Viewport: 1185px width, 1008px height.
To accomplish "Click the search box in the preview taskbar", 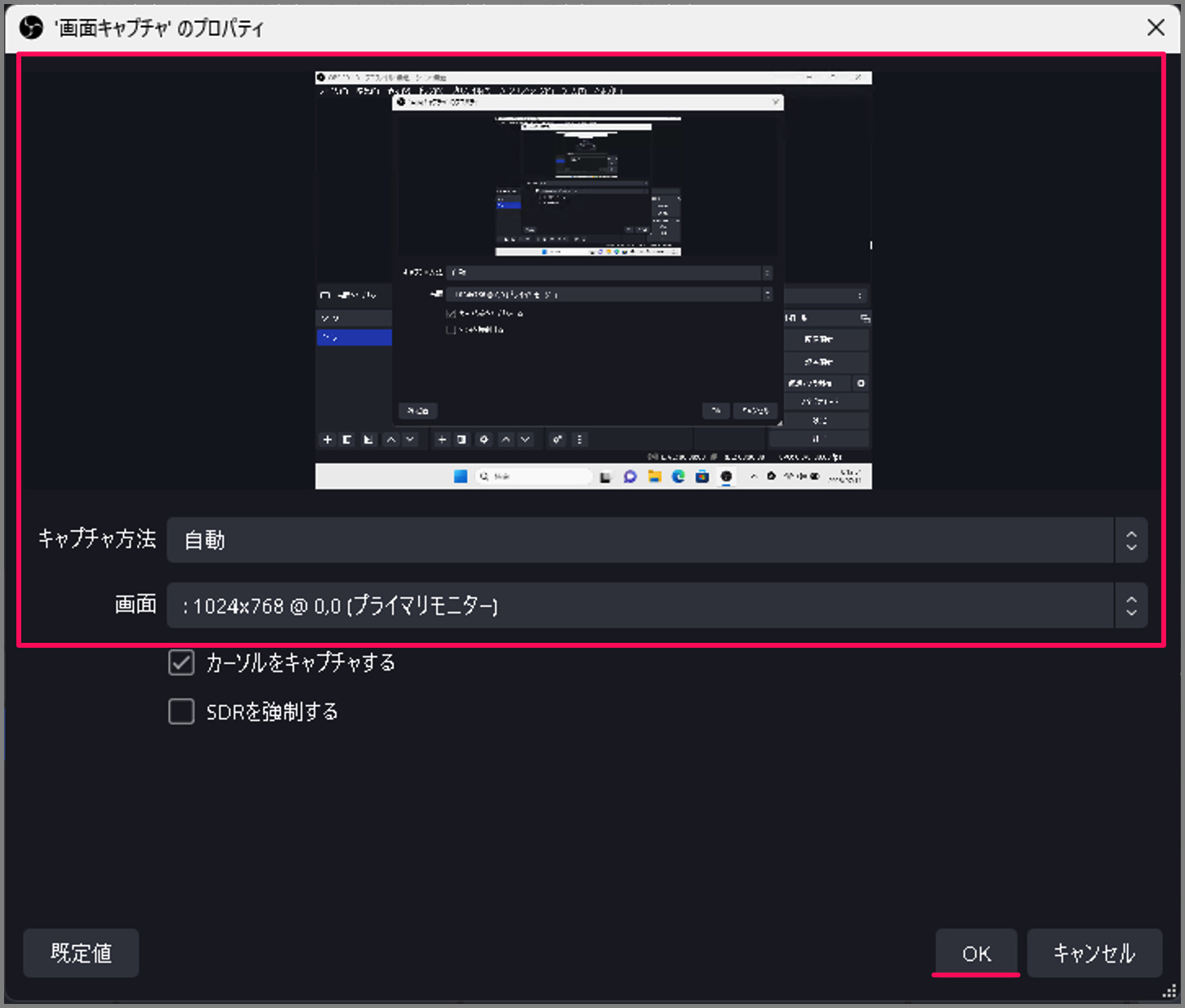I will coord(533,476).
